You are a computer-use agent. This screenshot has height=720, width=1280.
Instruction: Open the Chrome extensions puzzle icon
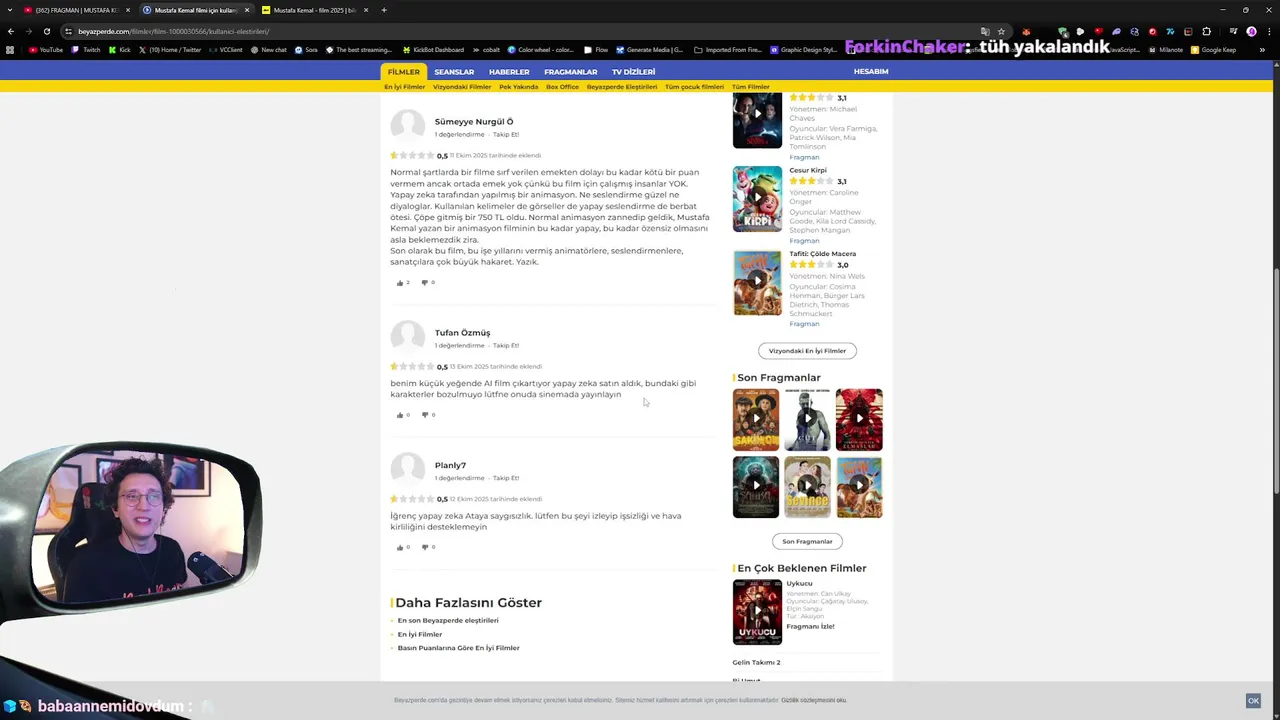point(1206,31)
